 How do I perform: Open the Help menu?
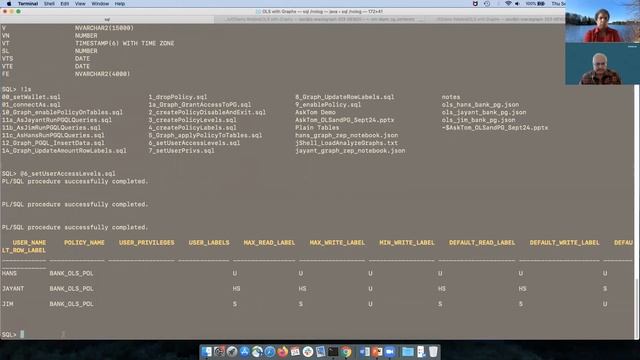pos(120,3)
